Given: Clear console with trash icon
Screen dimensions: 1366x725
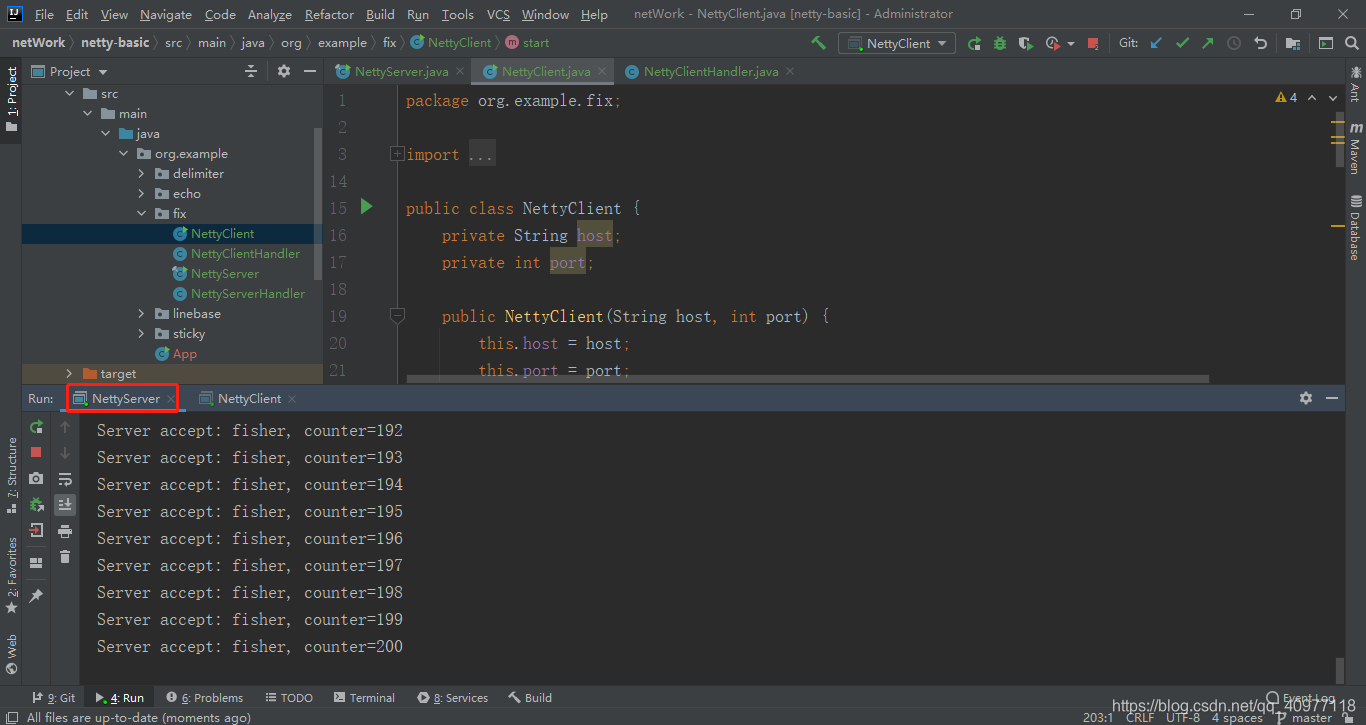Looking at the screenshot, I should (65, 557).
